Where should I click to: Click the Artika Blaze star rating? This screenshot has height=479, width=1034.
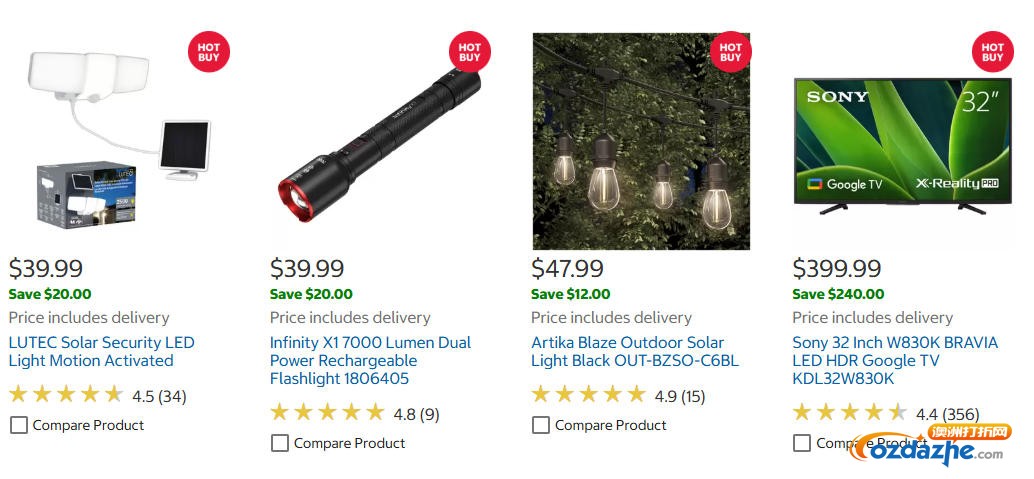coord(588,395)
